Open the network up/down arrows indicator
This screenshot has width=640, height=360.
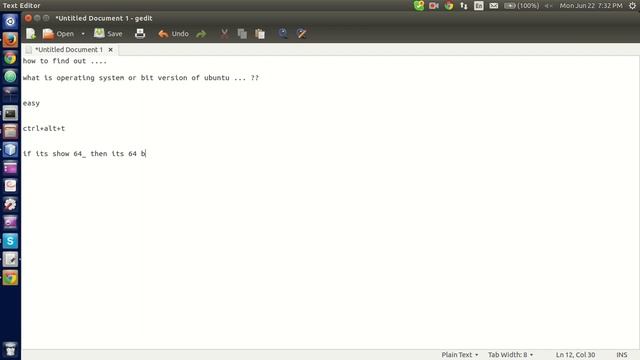[x=464, y=6]
